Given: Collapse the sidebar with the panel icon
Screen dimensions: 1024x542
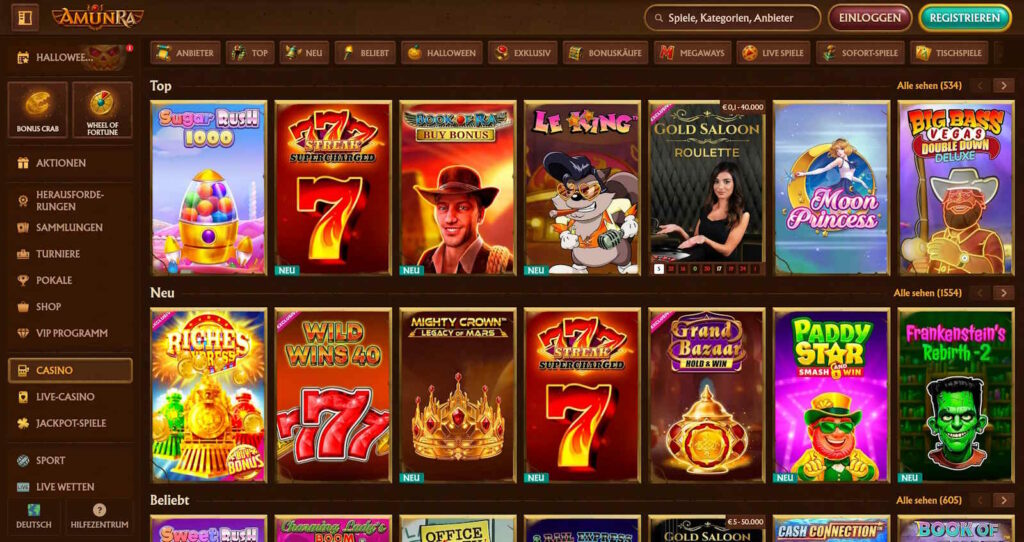Looking at the screenshot, I should click(25, 18).
